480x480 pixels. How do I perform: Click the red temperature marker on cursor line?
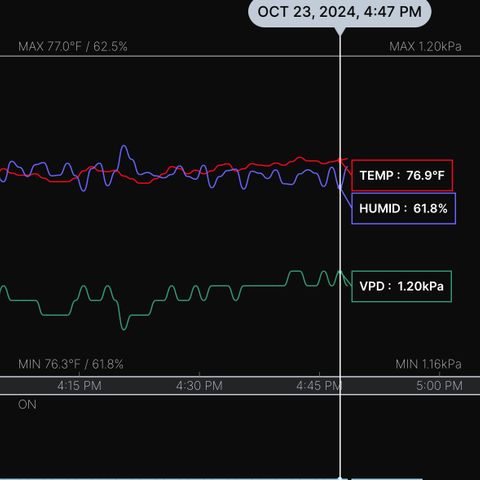(340, 160)
